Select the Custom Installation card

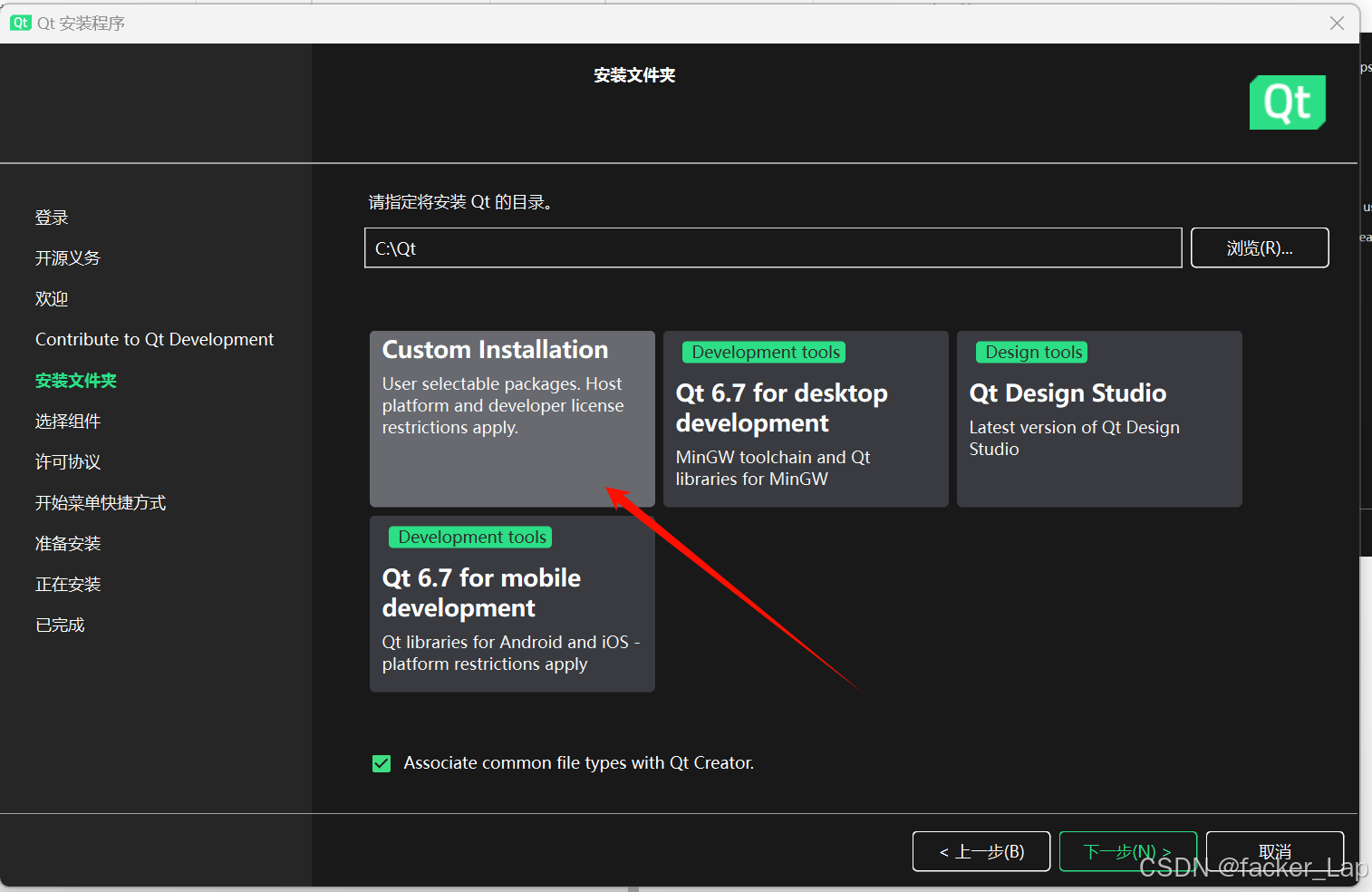pos(512,419)
